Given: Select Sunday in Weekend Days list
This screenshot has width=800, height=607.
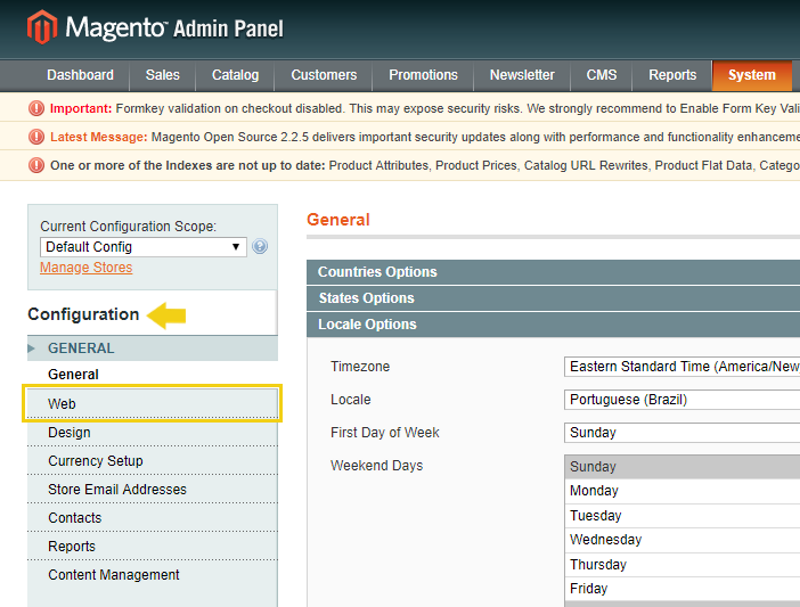Looking at the screenshot, I should (x=683, y=467).
